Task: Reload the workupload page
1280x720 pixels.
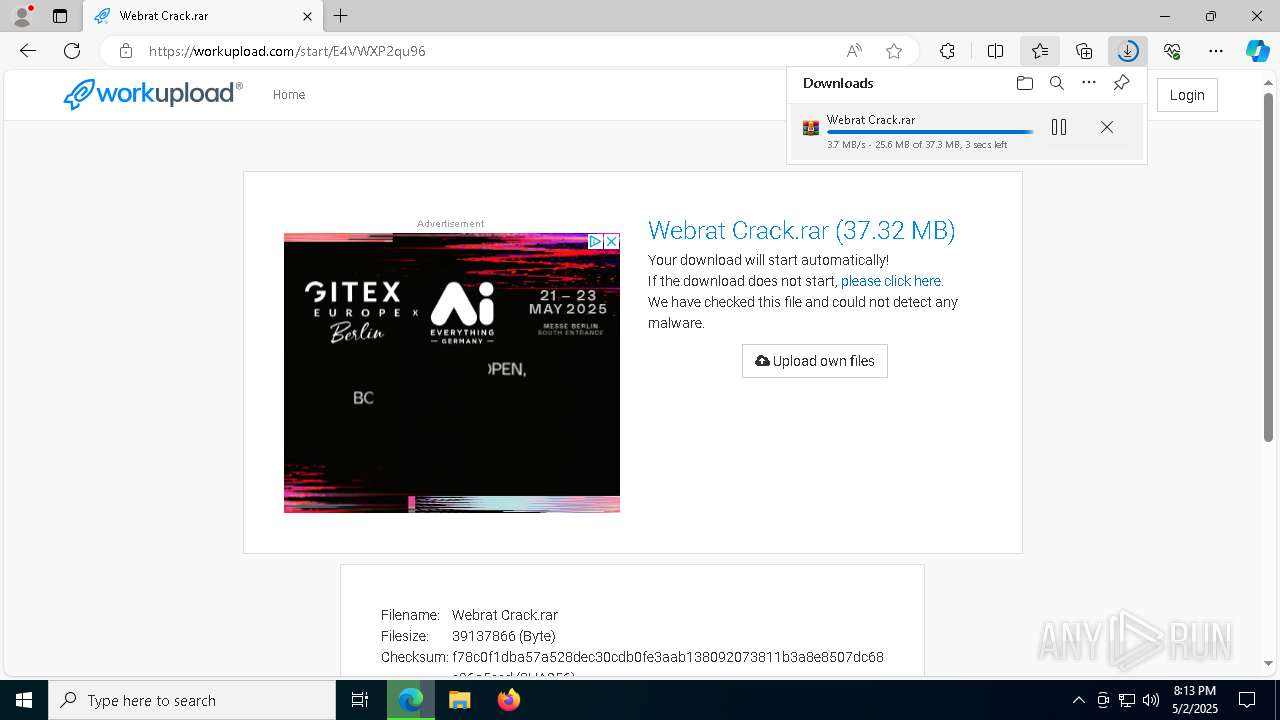Action: [72, 51]
